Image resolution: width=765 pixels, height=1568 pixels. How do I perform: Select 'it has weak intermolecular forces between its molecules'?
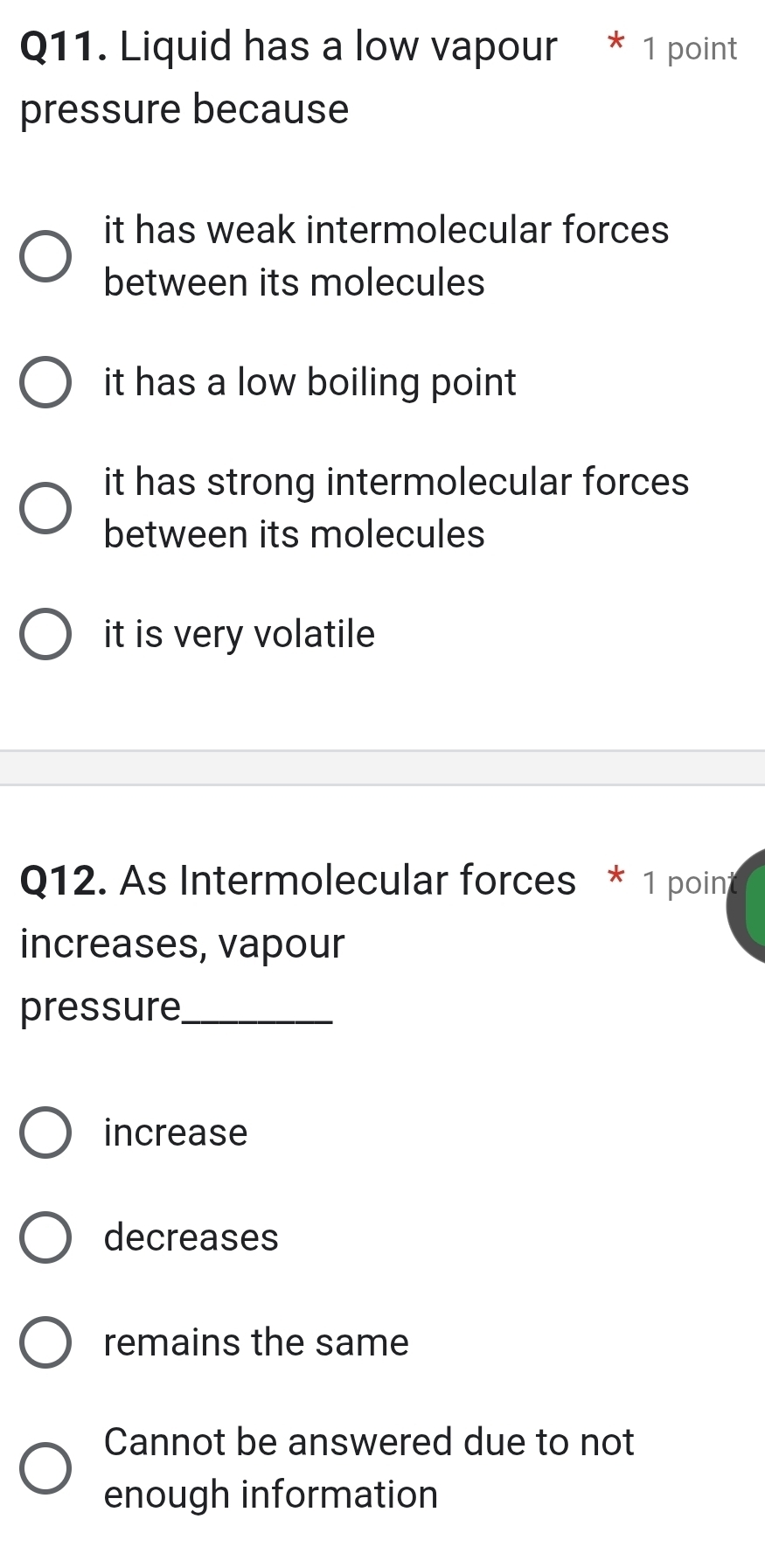(46, 255)
